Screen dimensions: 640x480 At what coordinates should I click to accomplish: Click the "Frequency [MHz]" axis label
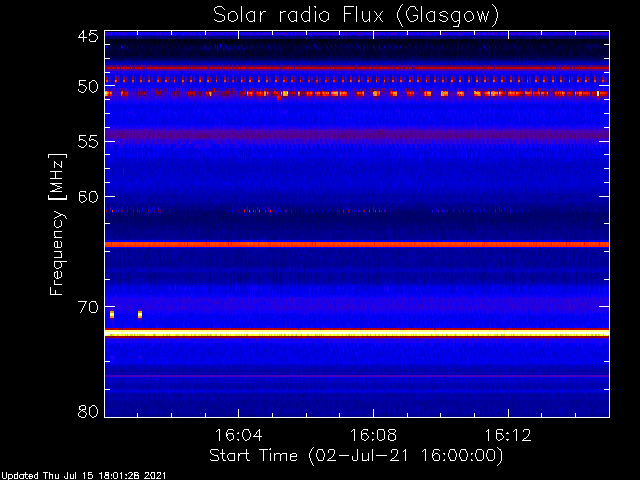pos(57,224)
